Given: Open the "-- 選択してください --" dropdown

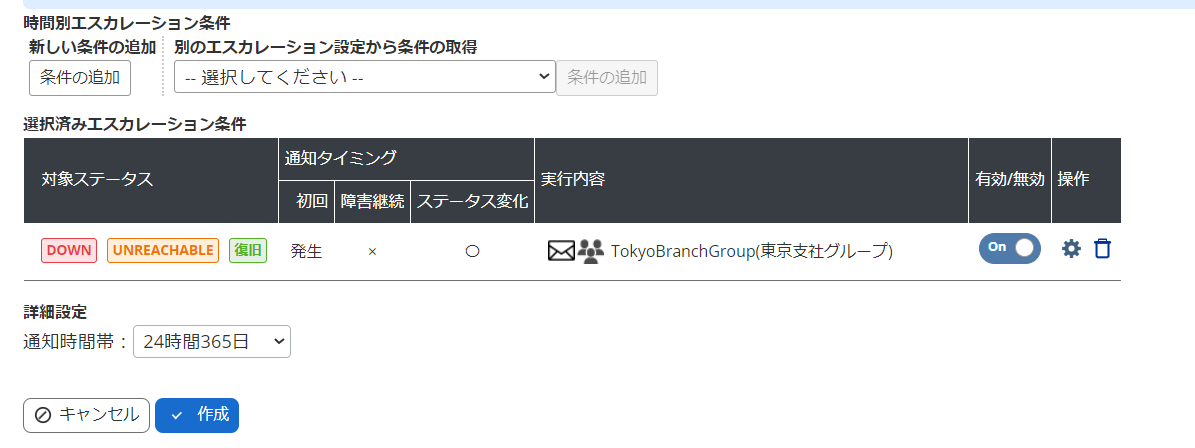Looking at the screenshot, I should (x=364, y=77).
